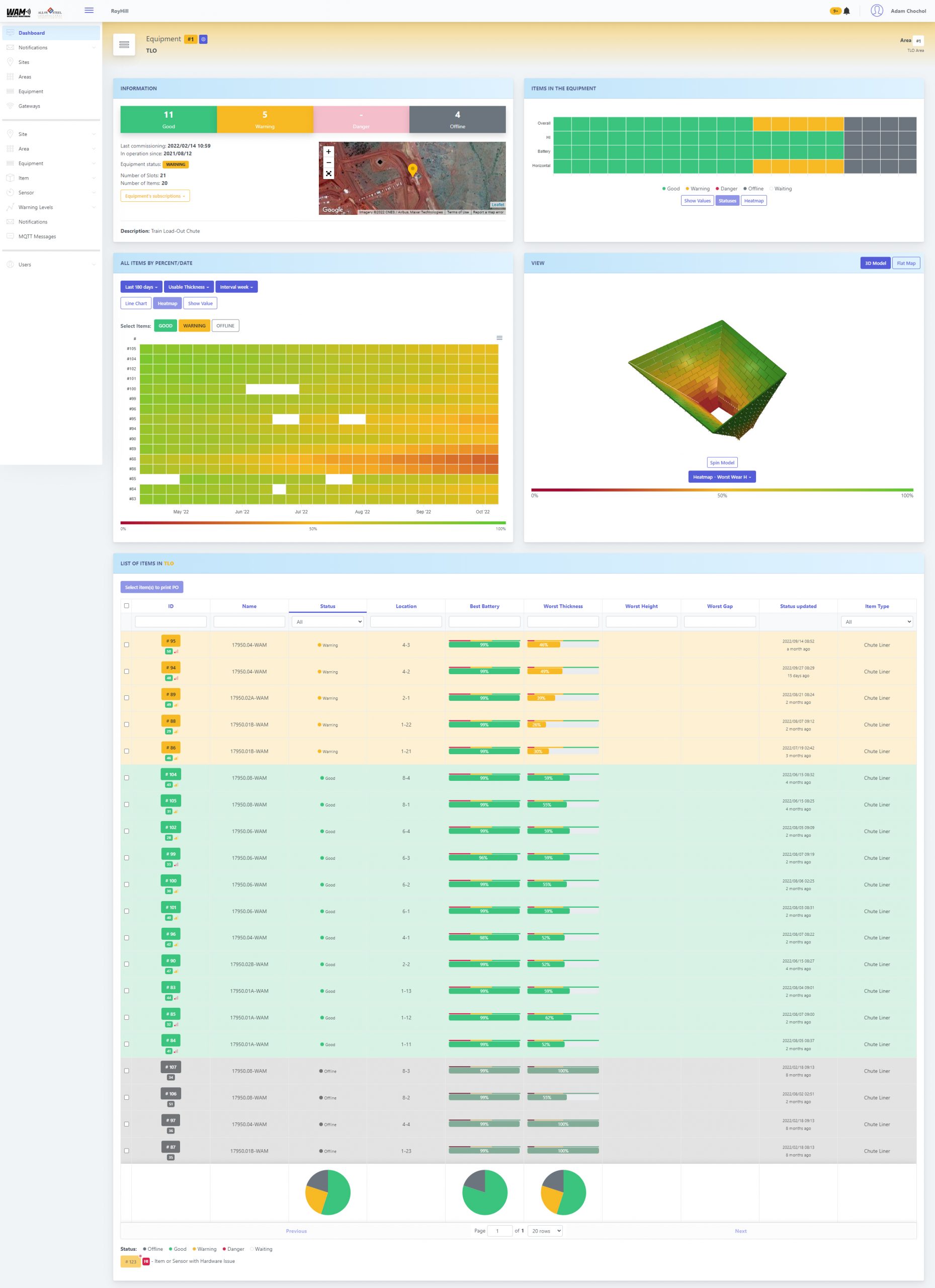Click the map fullscreen icon
The width and height of the screenshot is (935, 1288).
[328, 174]
